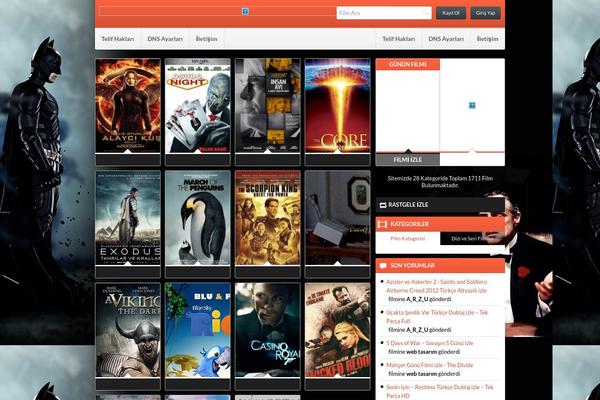
Task: Open İletişim in the right navigation group
Action: pos(488,39)
